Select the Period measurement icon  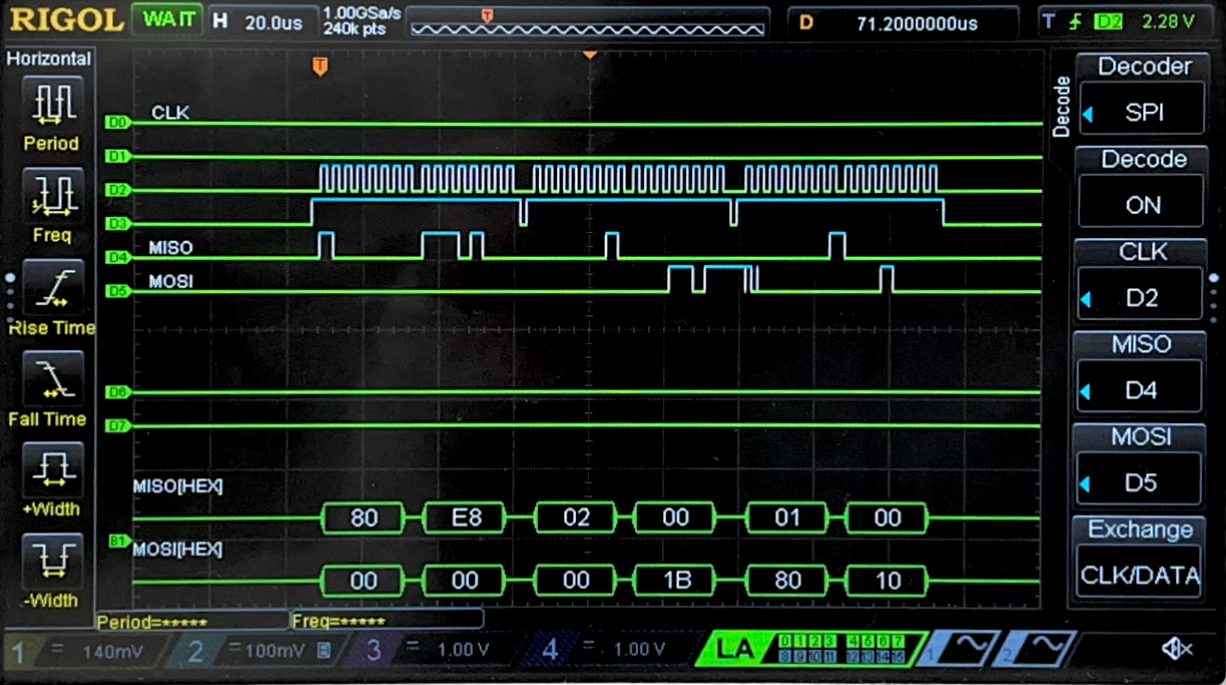[x=52, y=103]
